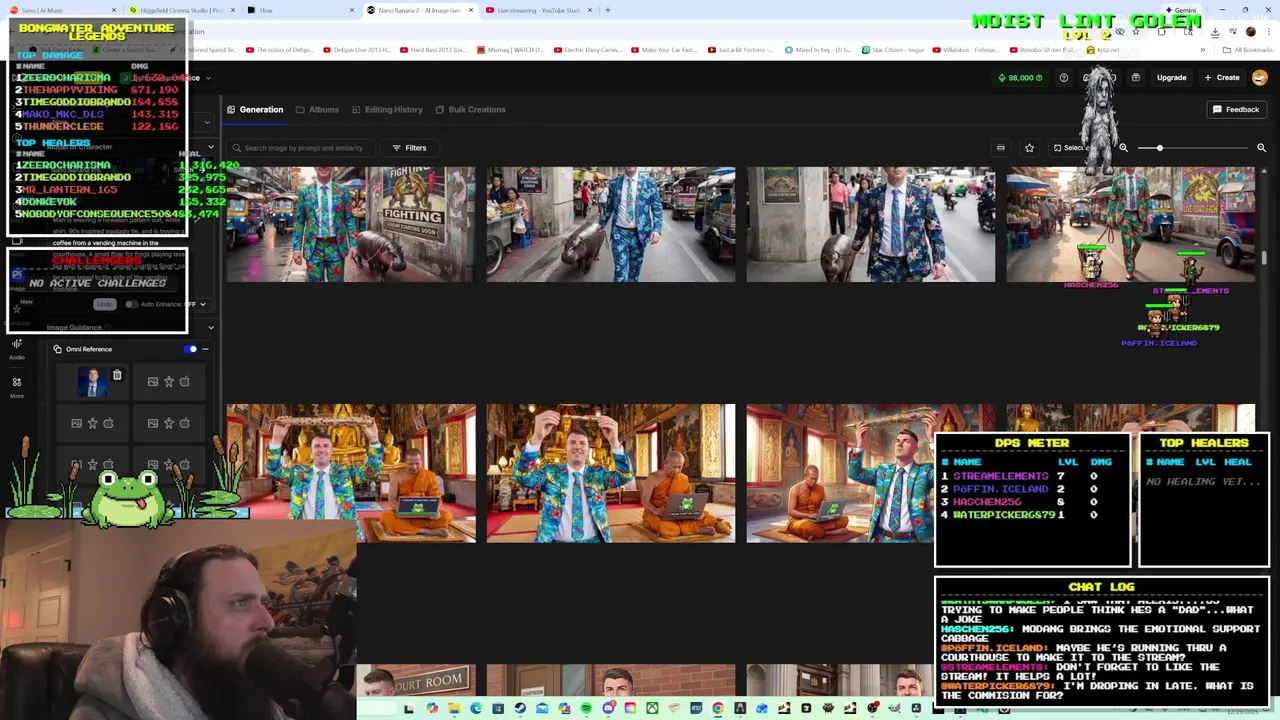The width and height of the screenshot is (1280, 720).
Task: Open third hippo image by stone wall
Action: pyautogui.click(x=871, y=225)
